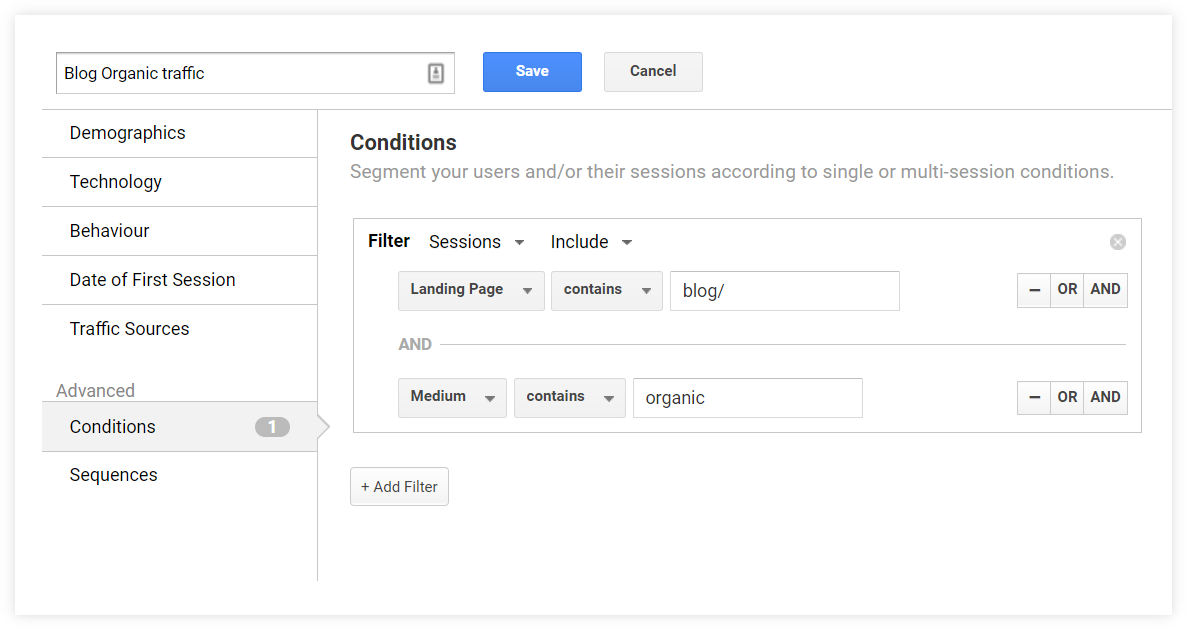Open the contains operator for Landing Page
Screen dimensions: 1187x630
click(606, 290)
